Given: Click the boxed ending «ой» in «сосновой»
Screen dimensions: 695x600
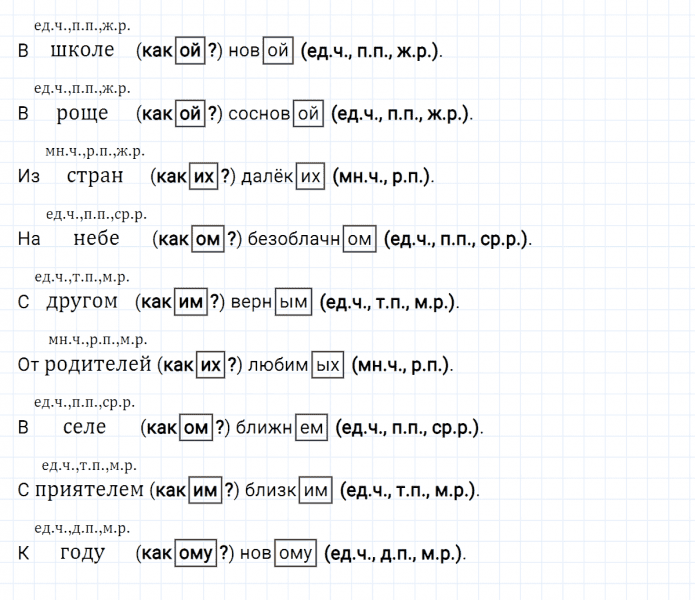Looking at the screenshot, I should [308, 114].
